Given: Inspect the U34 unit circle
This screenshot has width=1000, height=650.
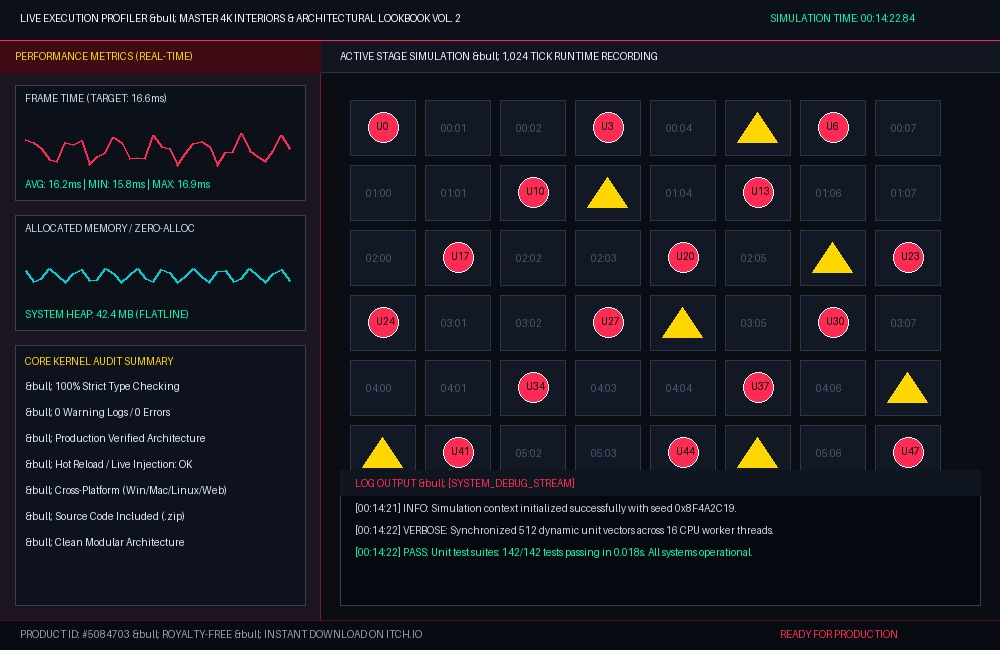Looking at the screenshot, I should click(x=533, y=387).
